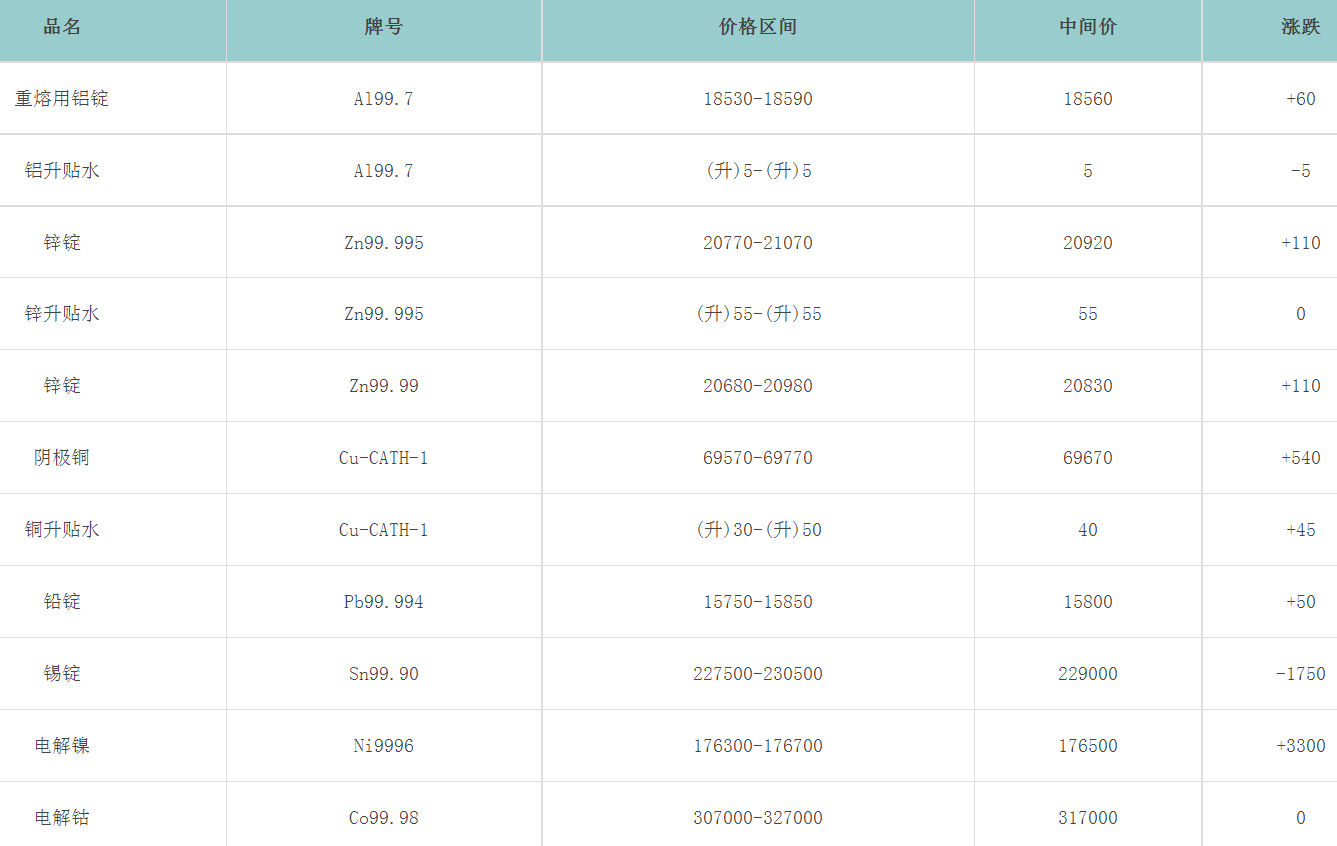The height and width of the screenshot is (846, 1337).
Task: Click the 涨跌 column header
Action: coord(1300,28)
